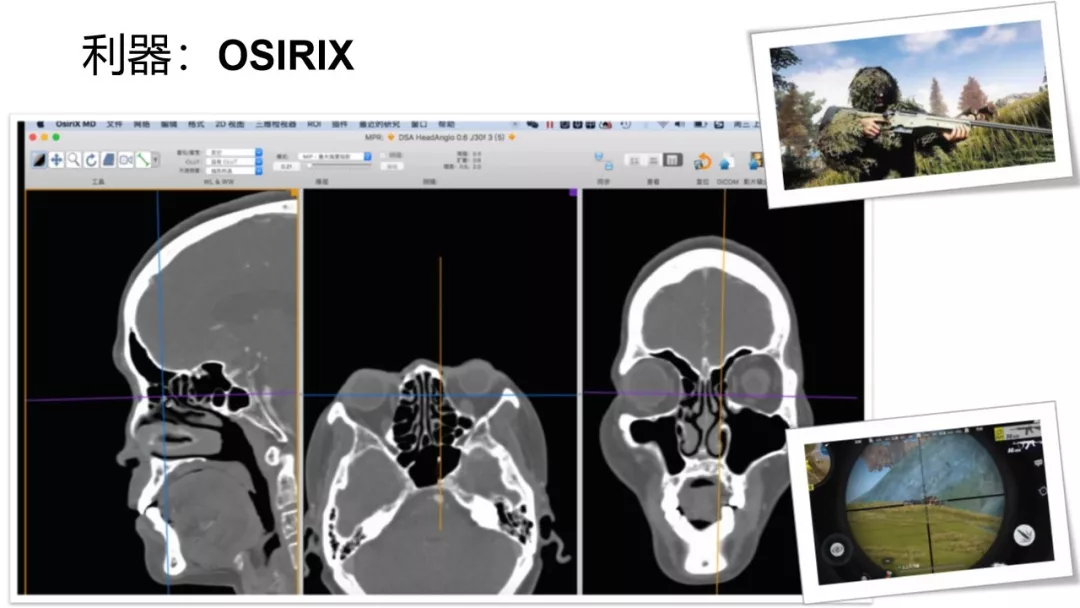Viewport: 1080px width, 608px height.
Task: Switch to the leftmost view layout button
Action: coord(634,160)
